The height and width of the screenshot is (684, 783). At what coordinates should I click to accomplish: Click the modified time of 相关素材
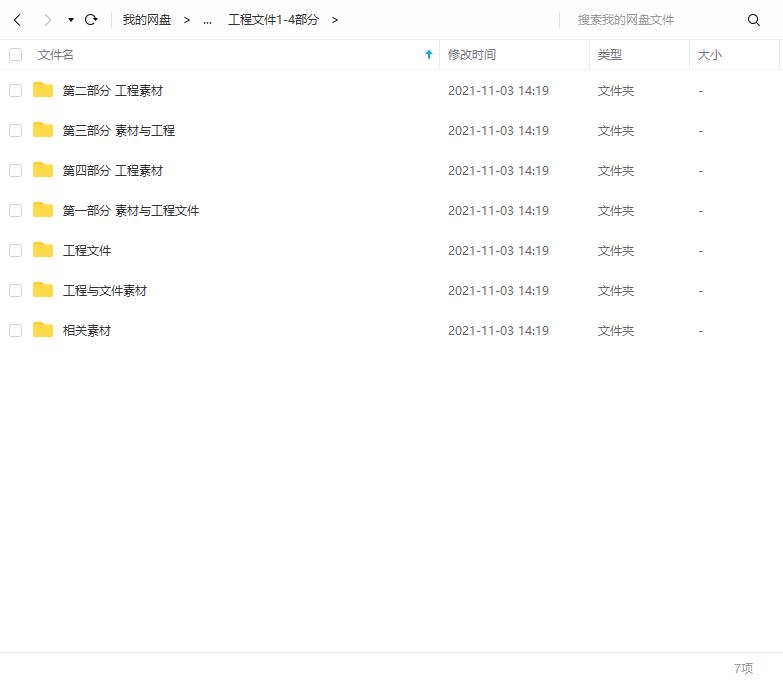click(498, 330)
